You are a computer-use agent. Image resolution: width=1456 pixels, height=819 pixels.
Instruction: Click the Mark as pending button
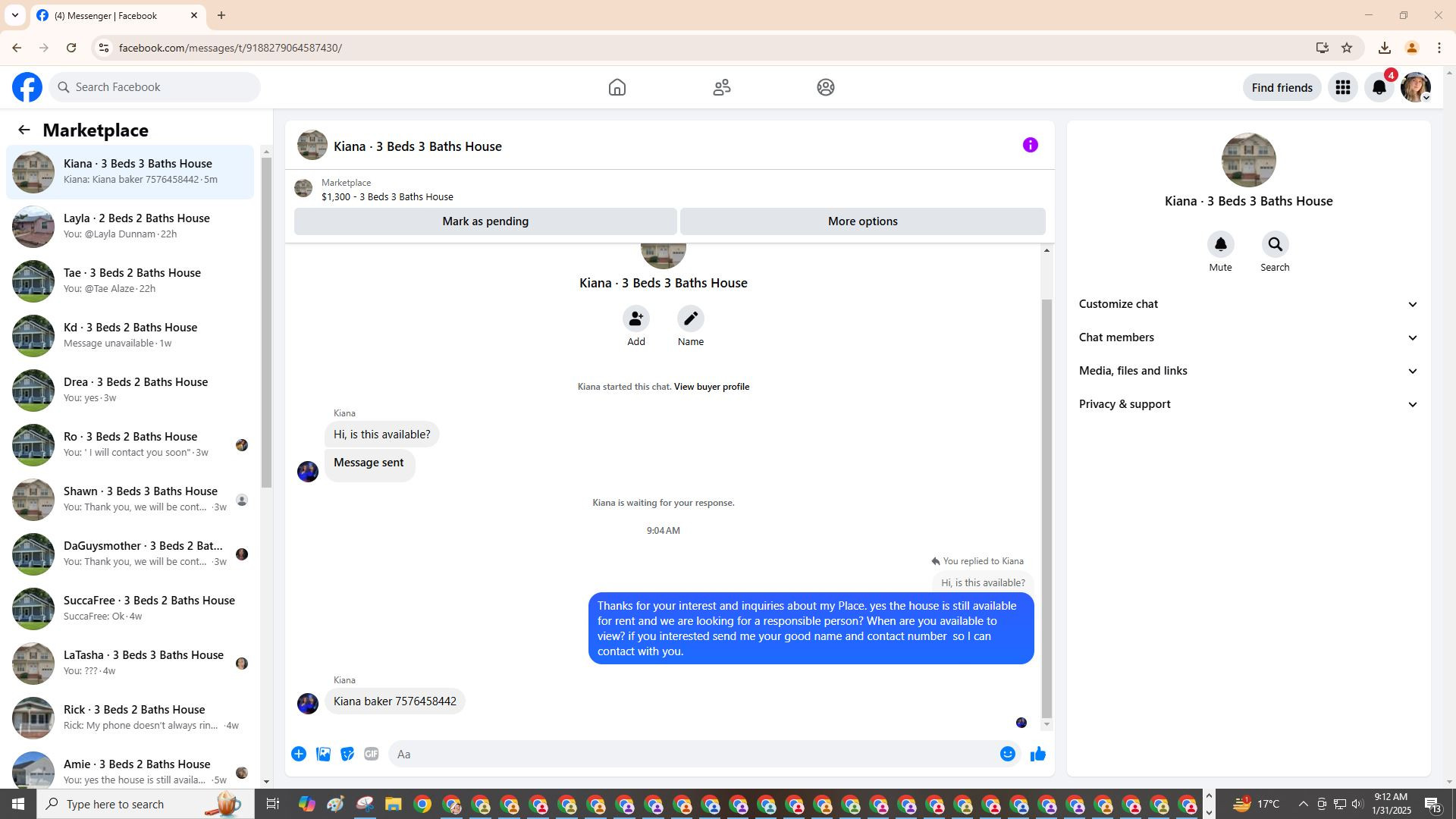pyautogui.click(x=485, y=221)
